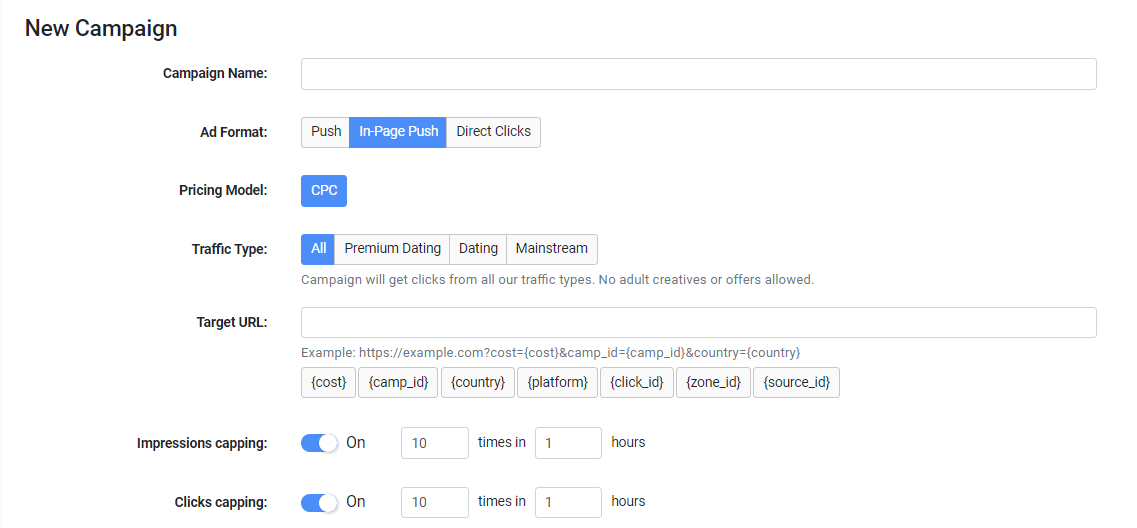Turn off the Clicks capping switch
Image resolution: width=1137 pixels, height=528 pixels.
(x=320, y=502)
